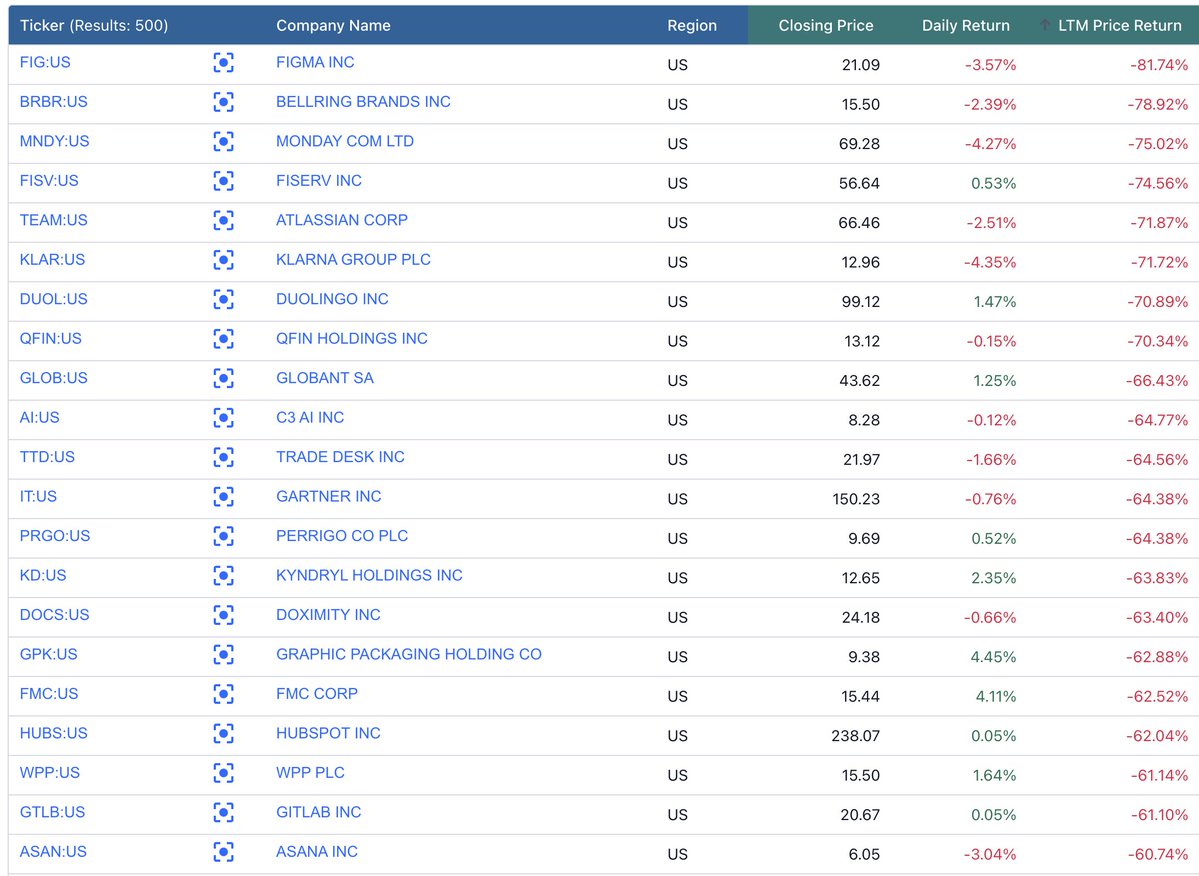Select FIGMA's closing price 21.09
The height and width of the screenshot is (876, 1199).
861,66
